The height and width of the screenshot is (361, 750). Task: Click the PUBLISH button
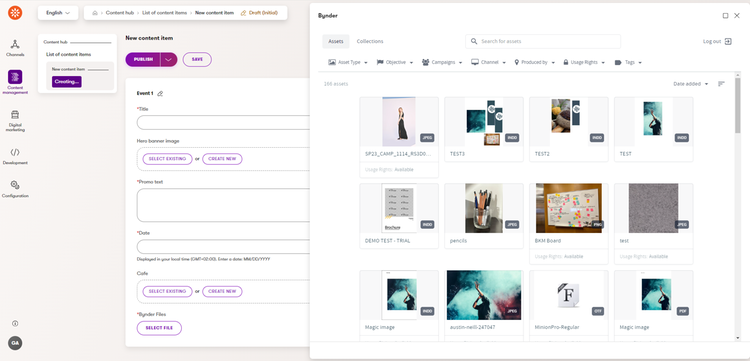(143, 59)
